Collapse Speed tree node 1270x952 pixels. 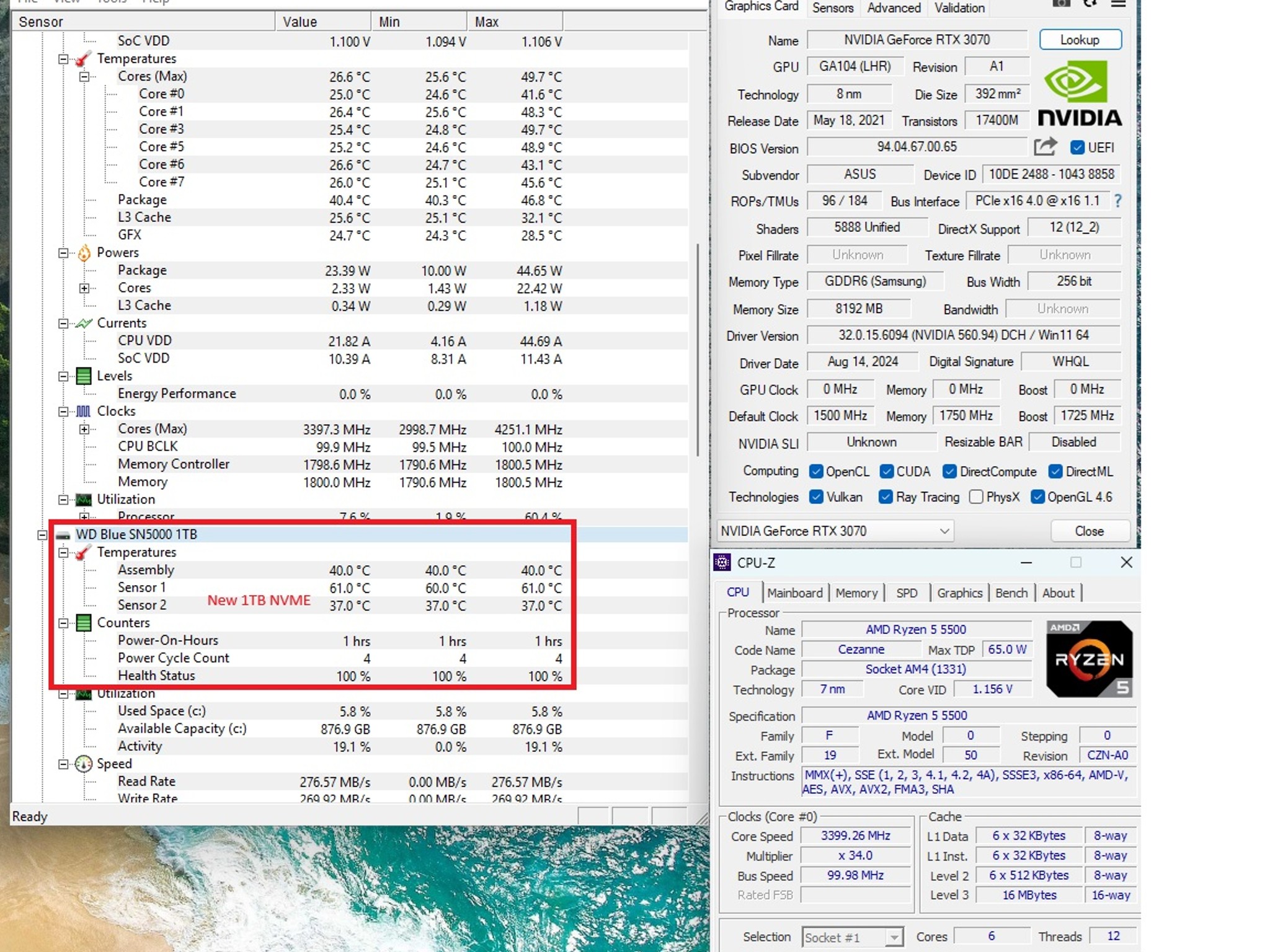click(63, 764)
